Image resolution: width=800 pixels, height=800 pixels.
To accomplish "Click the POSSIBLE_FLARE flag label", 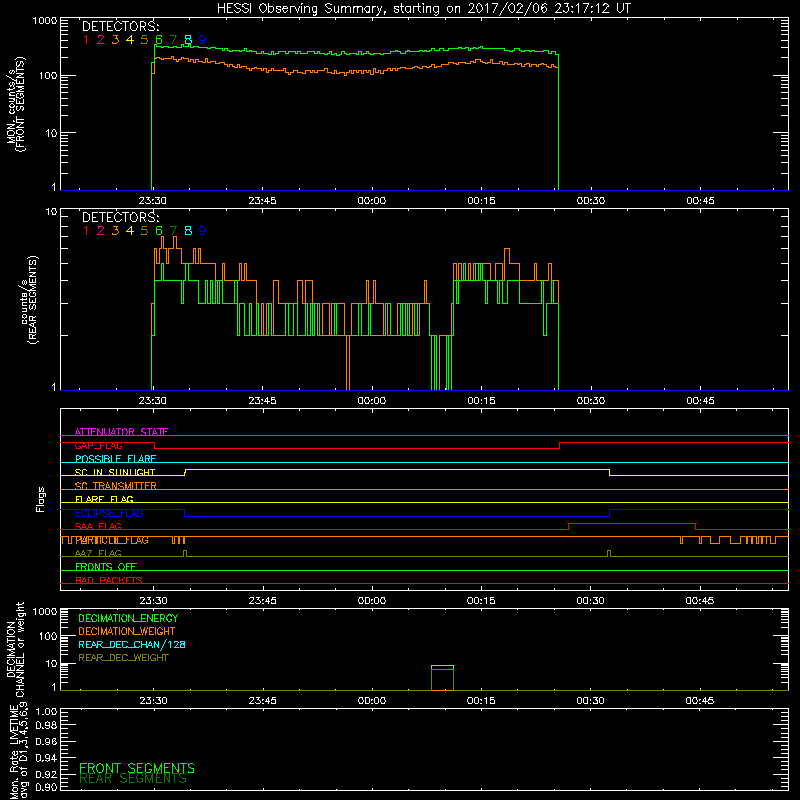I will [x=115, y=459].
